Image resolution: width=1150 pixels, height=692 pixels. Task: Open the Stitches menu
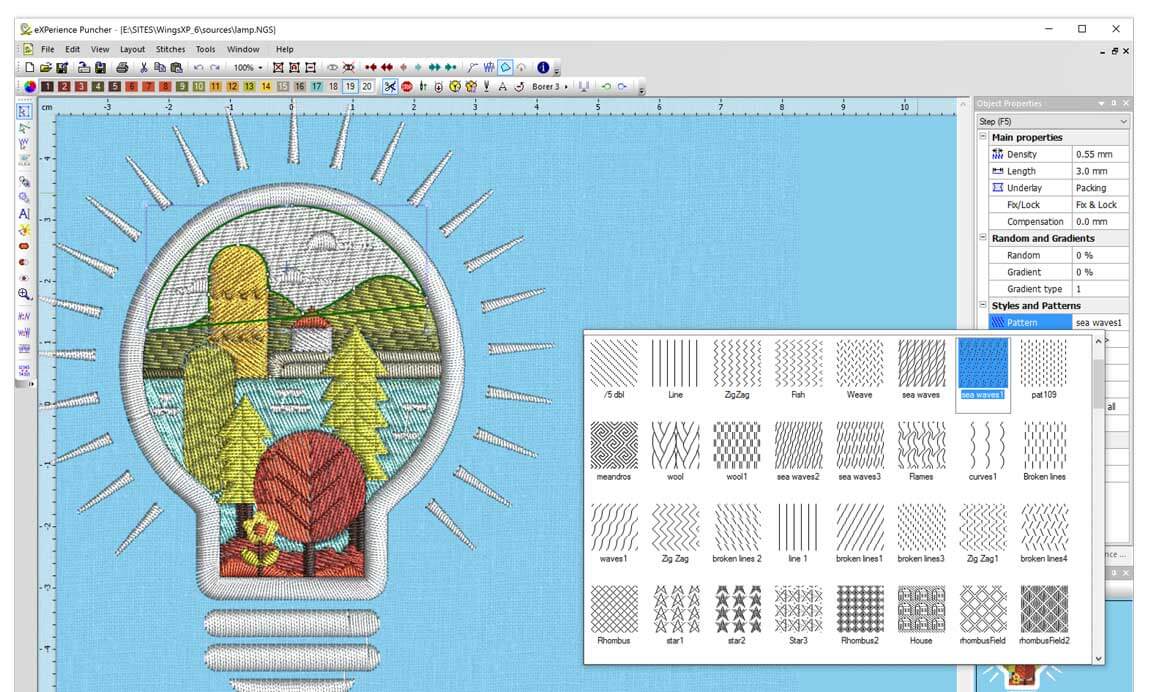(x=170, y=48)
